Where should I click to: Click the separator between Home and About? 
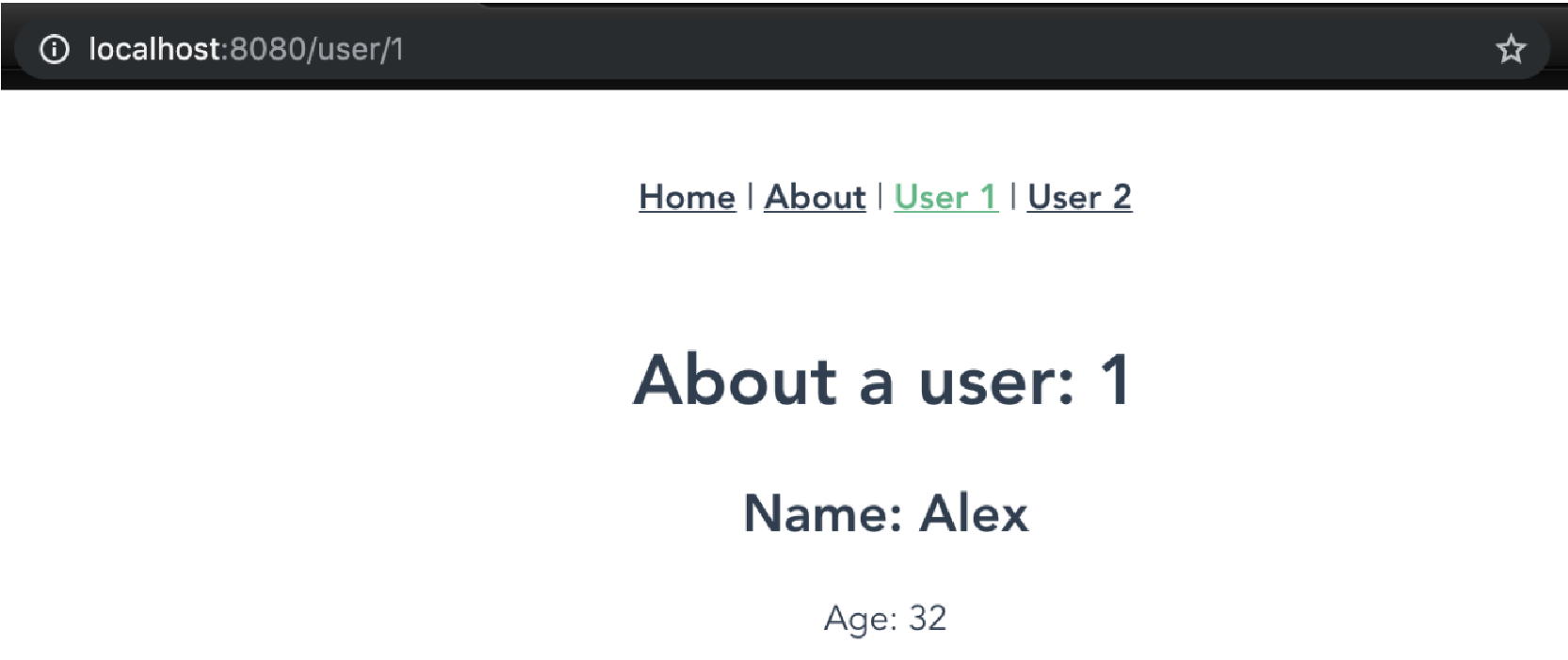[x=750, y=197]
